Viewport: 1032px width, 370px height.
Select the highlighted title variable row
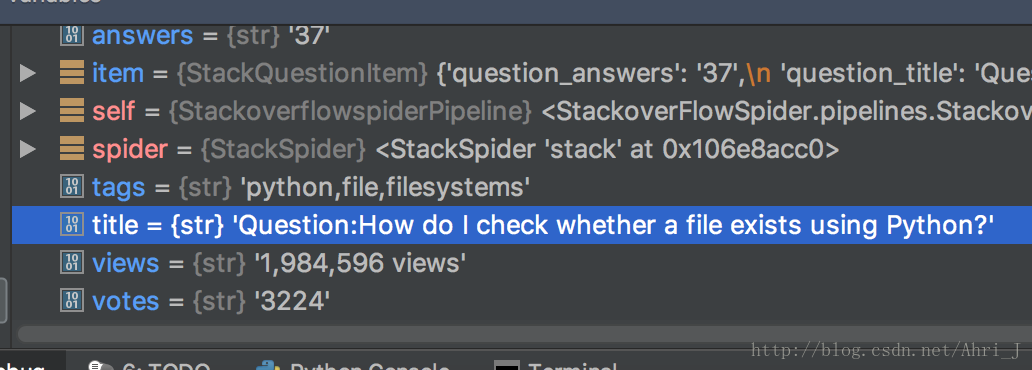[x=522, y=225]
